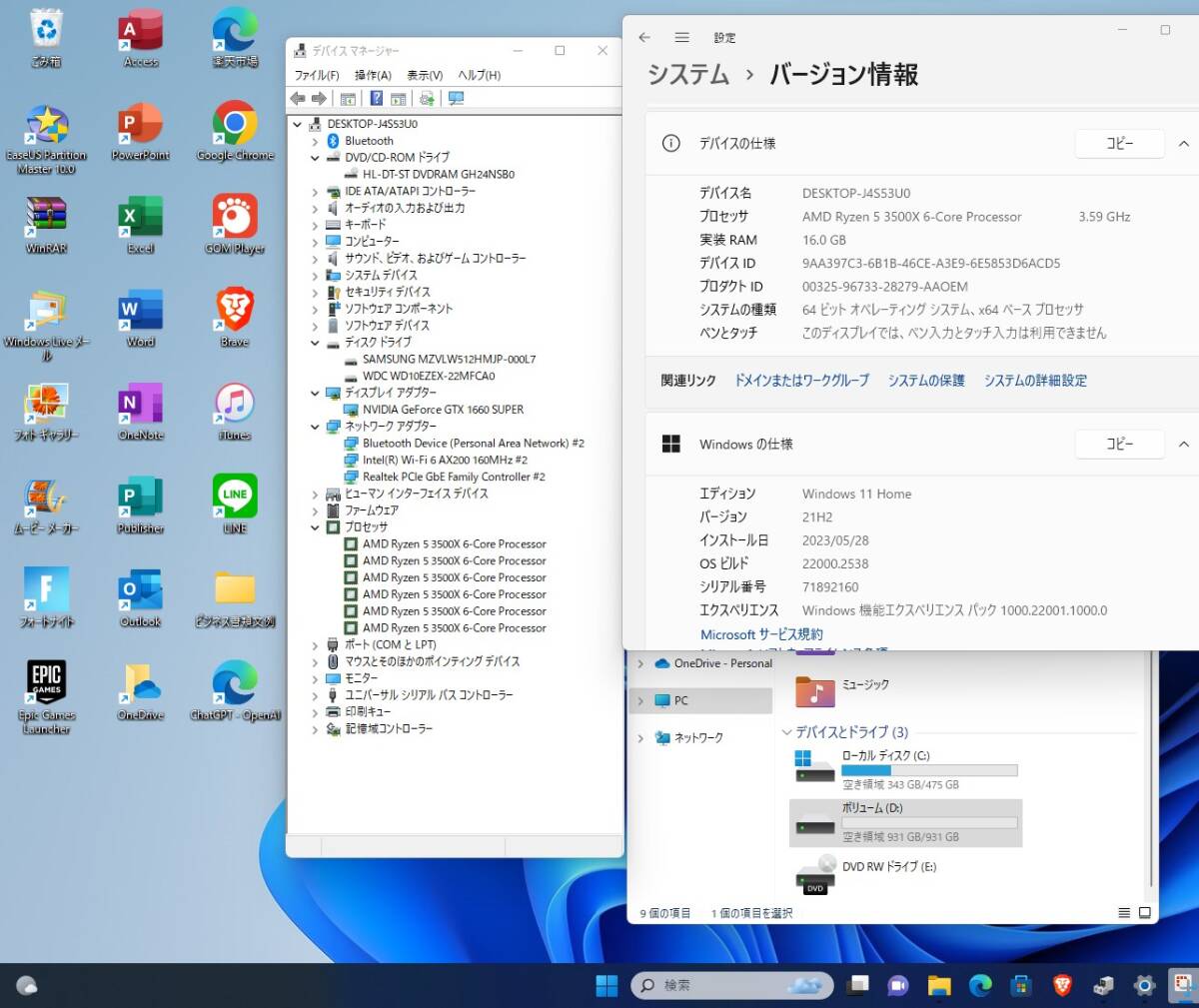Select Intel(R) Wi-Fi 6 AX200 160MHz #2 adapter
This screenshot has width=1199, height=1008.
(x=445, y=461)
